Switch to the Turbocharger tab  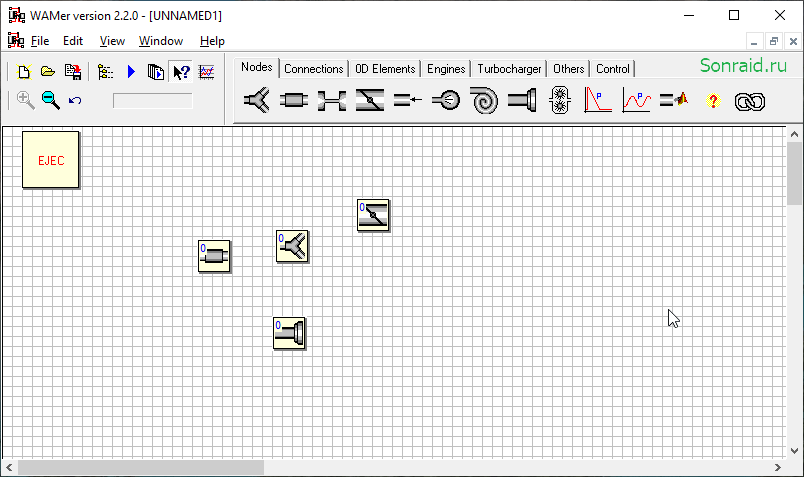tap(509, 69)
